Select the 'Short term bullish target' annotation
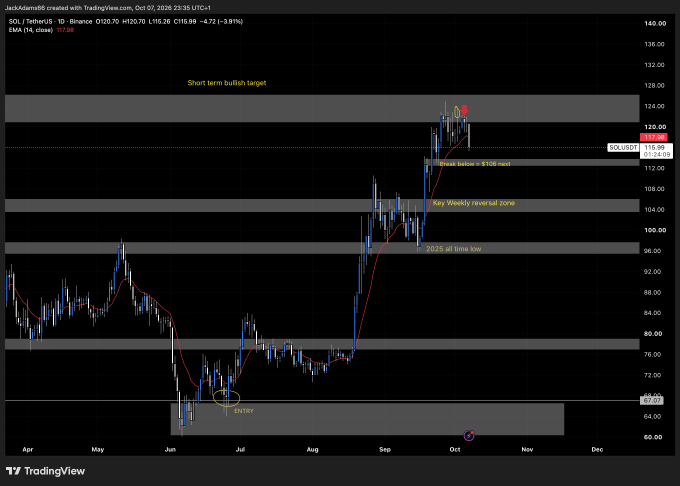This screenshot has width=680, height=486. click(x=227, y=83)
